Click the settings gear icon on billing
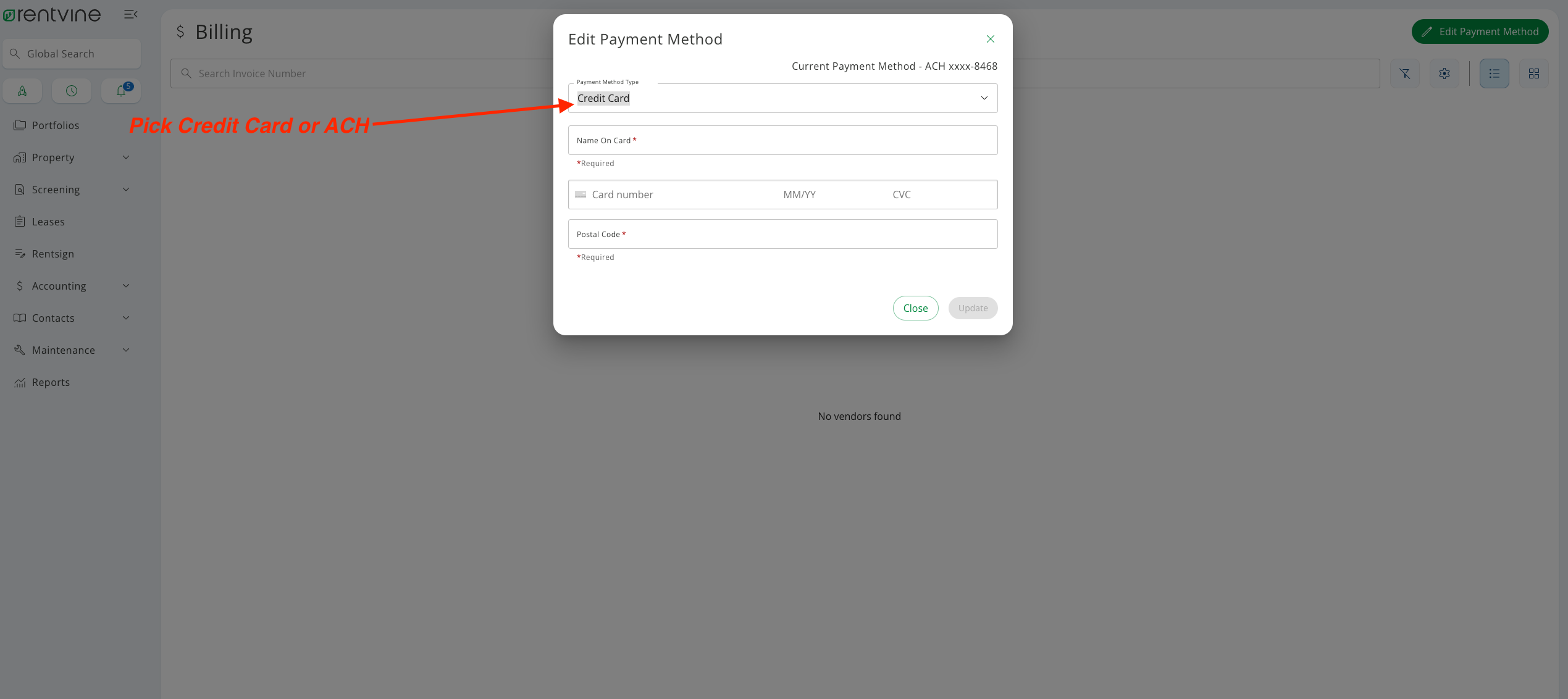 (1445, 73)
